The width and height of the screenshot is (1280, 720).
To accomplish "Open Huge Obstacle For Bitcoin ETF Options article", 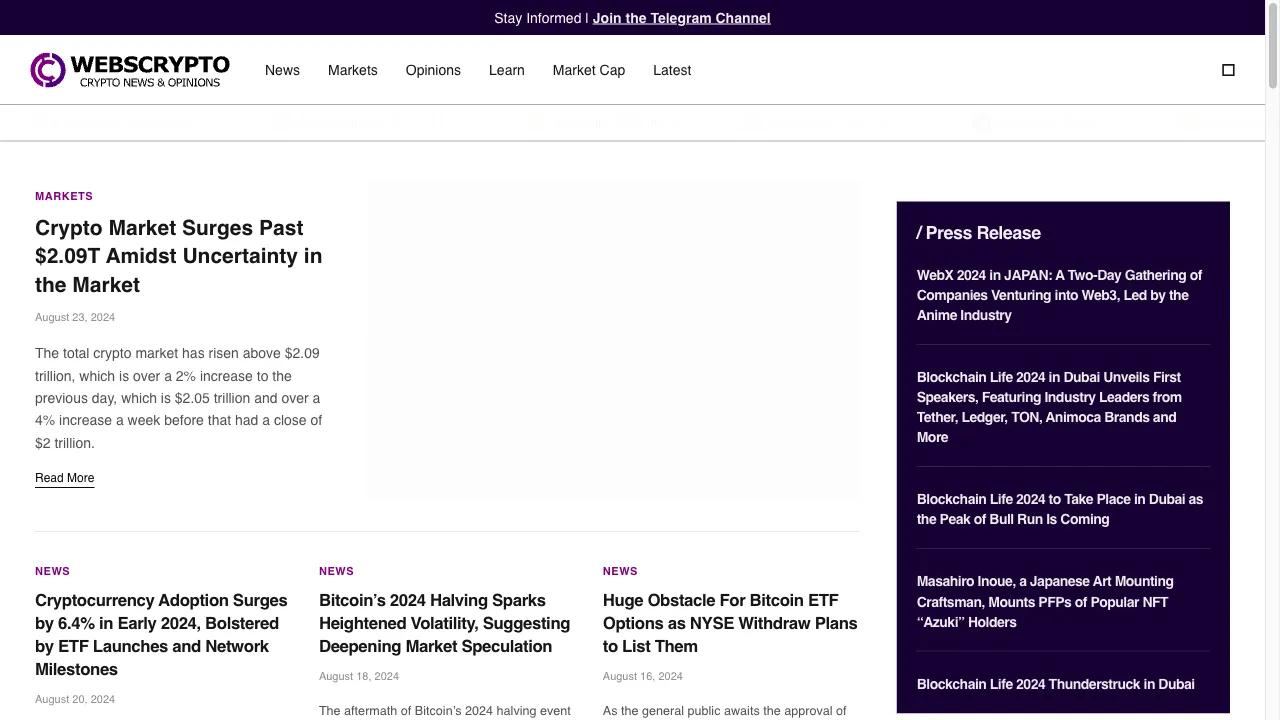I will point(730,623).
